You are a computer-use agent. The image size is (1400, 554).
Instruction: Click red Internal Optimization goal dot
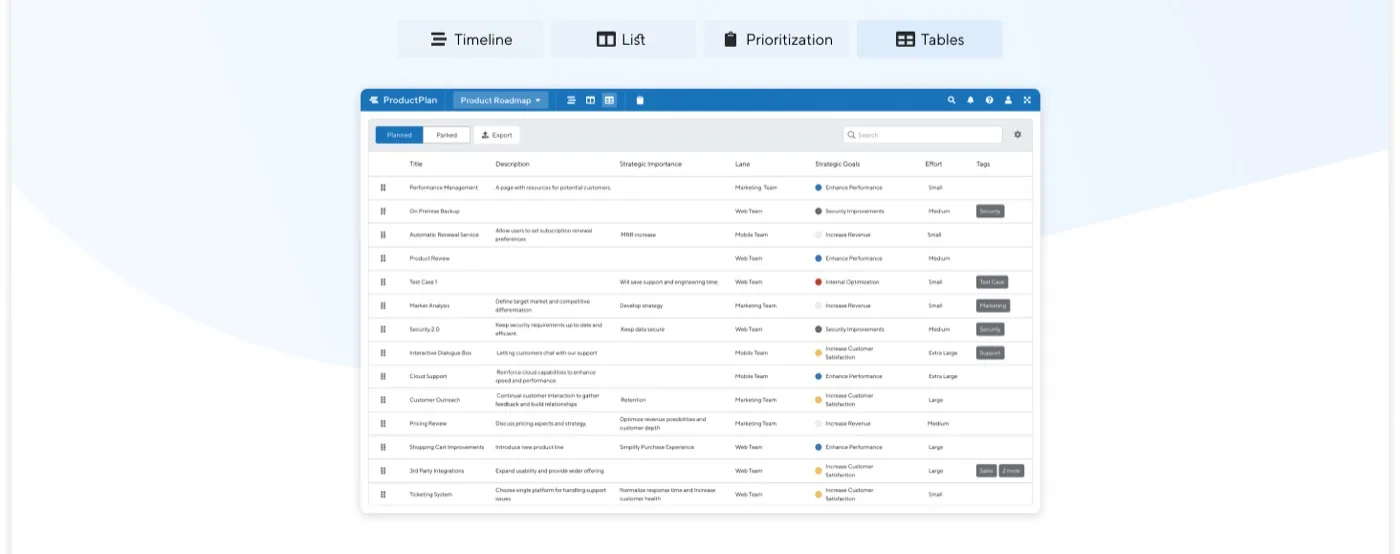(818, 282)
